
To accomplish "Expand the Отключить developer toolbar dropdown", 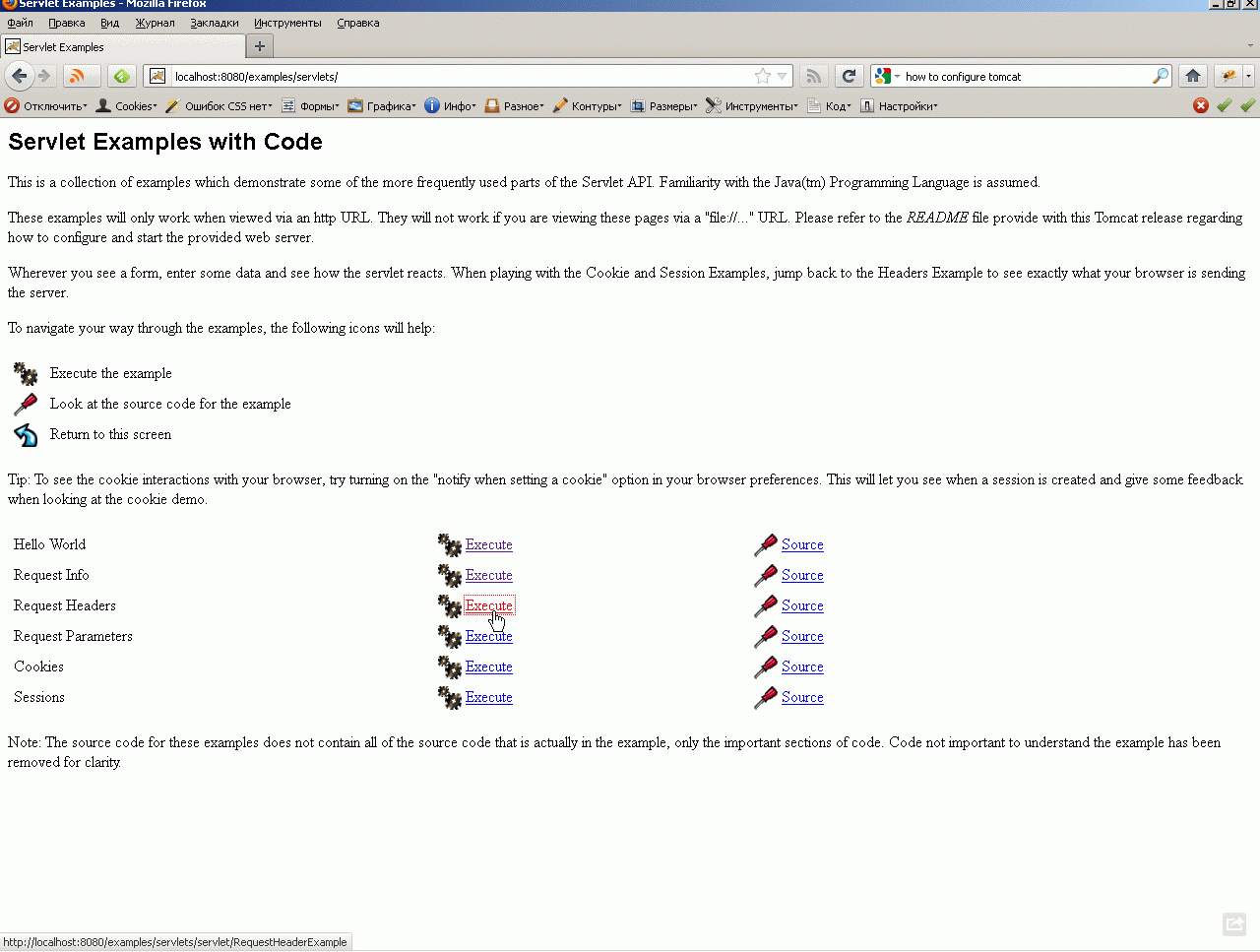I will pyautogui.click(x=46, y=105).
